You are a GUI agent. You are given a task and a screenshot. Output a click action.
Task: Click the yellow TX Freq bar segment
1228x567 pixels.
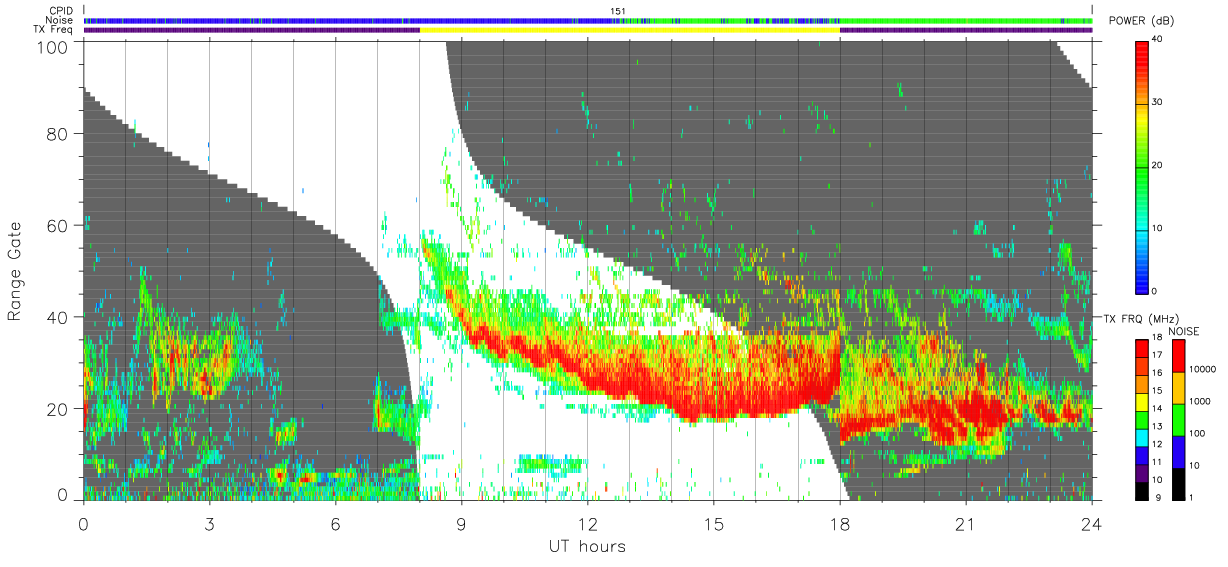coord(630,30)
